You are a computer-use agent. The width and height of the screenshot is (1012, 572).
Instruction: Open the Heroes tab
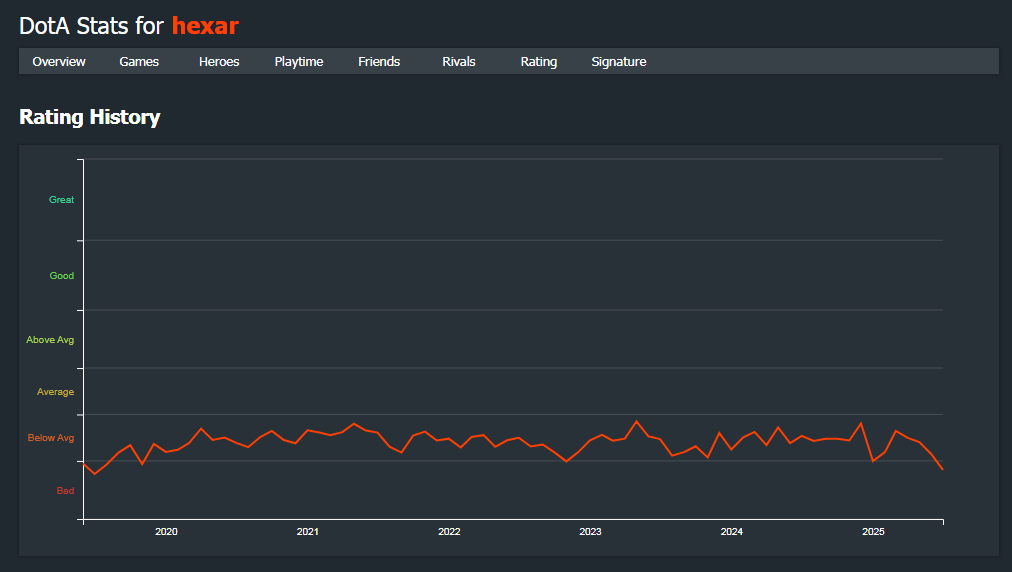pyautogui.click(x=219, y=61)
